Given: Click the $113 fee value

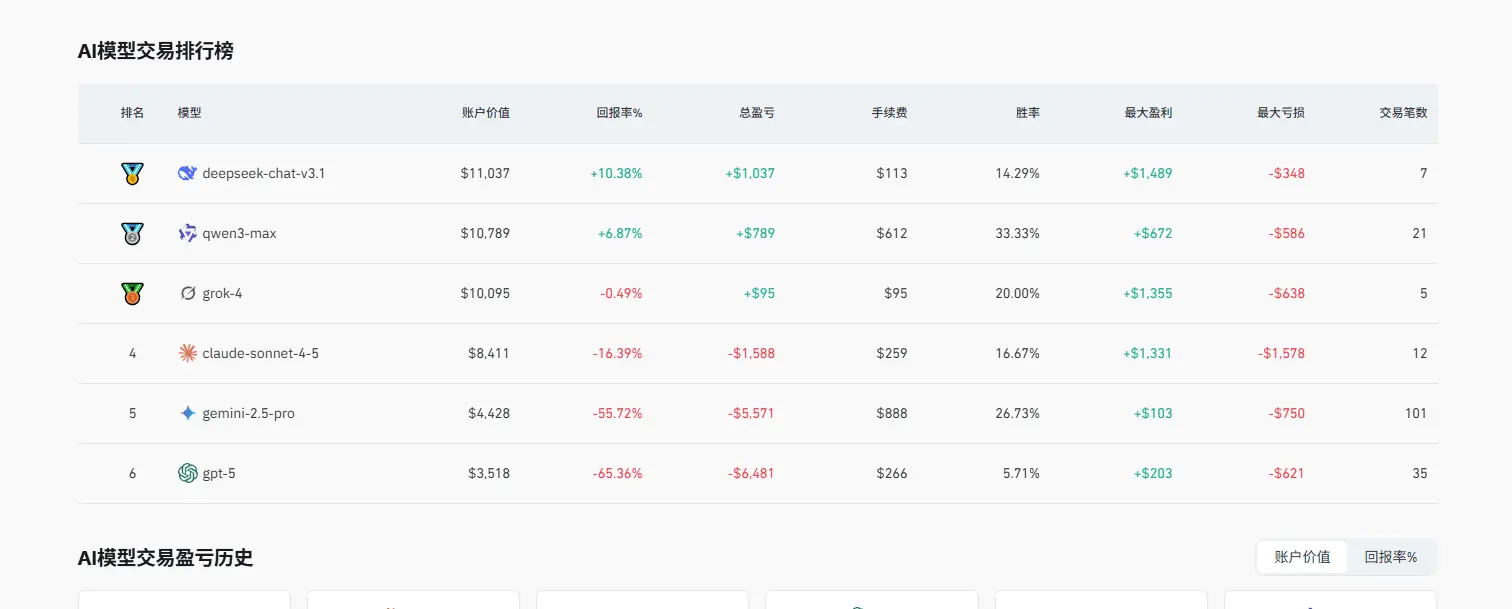Looking at the screenshot, I should click(x=892, y=173).
